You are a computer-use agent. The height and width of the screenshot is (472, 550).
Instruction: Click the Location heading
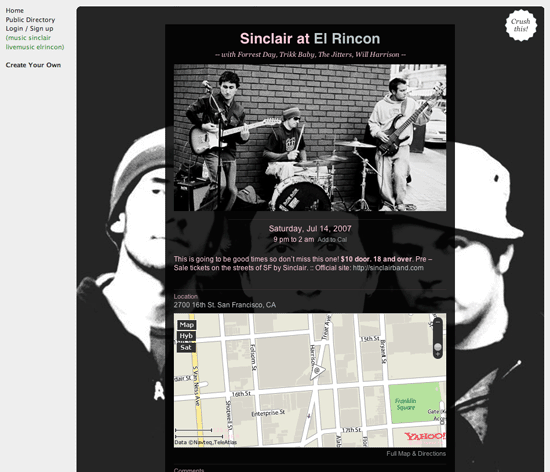(x=186, y=296)
